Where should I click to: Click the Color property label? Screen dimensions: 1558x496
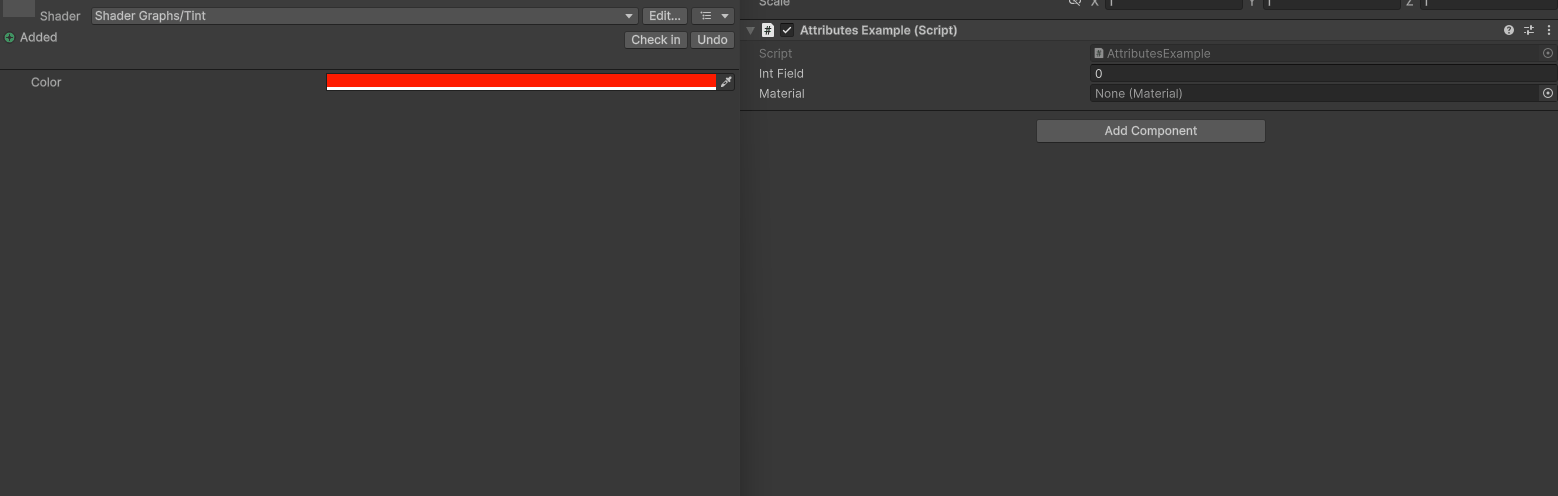(46, 82)
